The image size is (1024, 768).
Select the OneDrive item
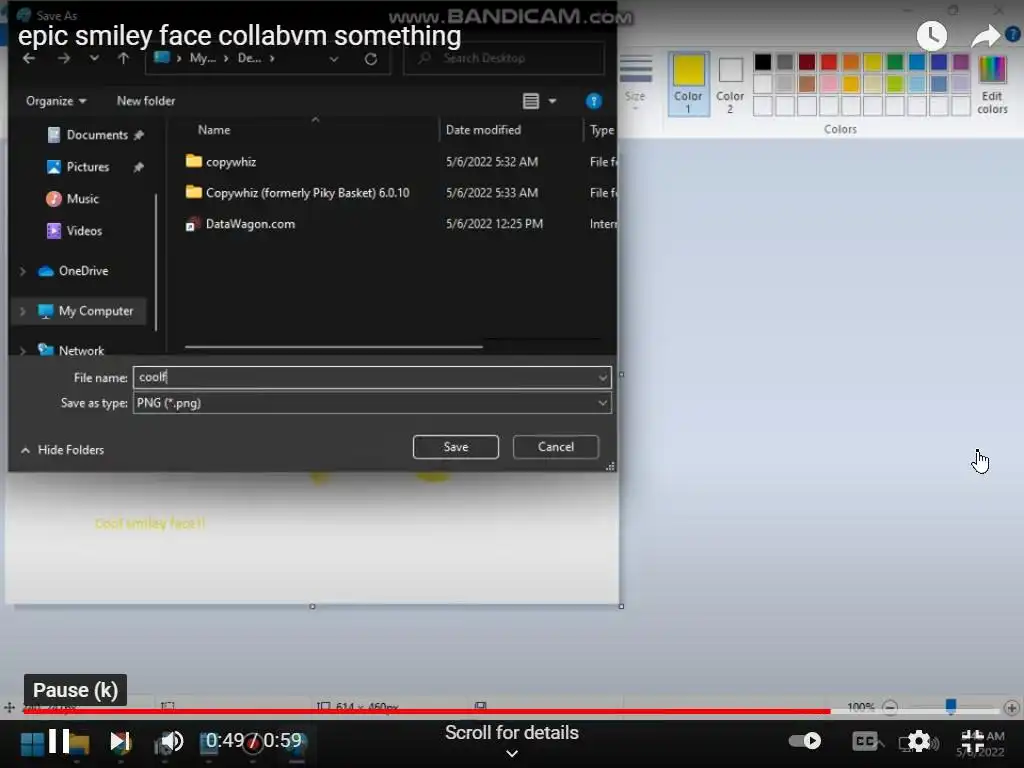pos(74,270)
